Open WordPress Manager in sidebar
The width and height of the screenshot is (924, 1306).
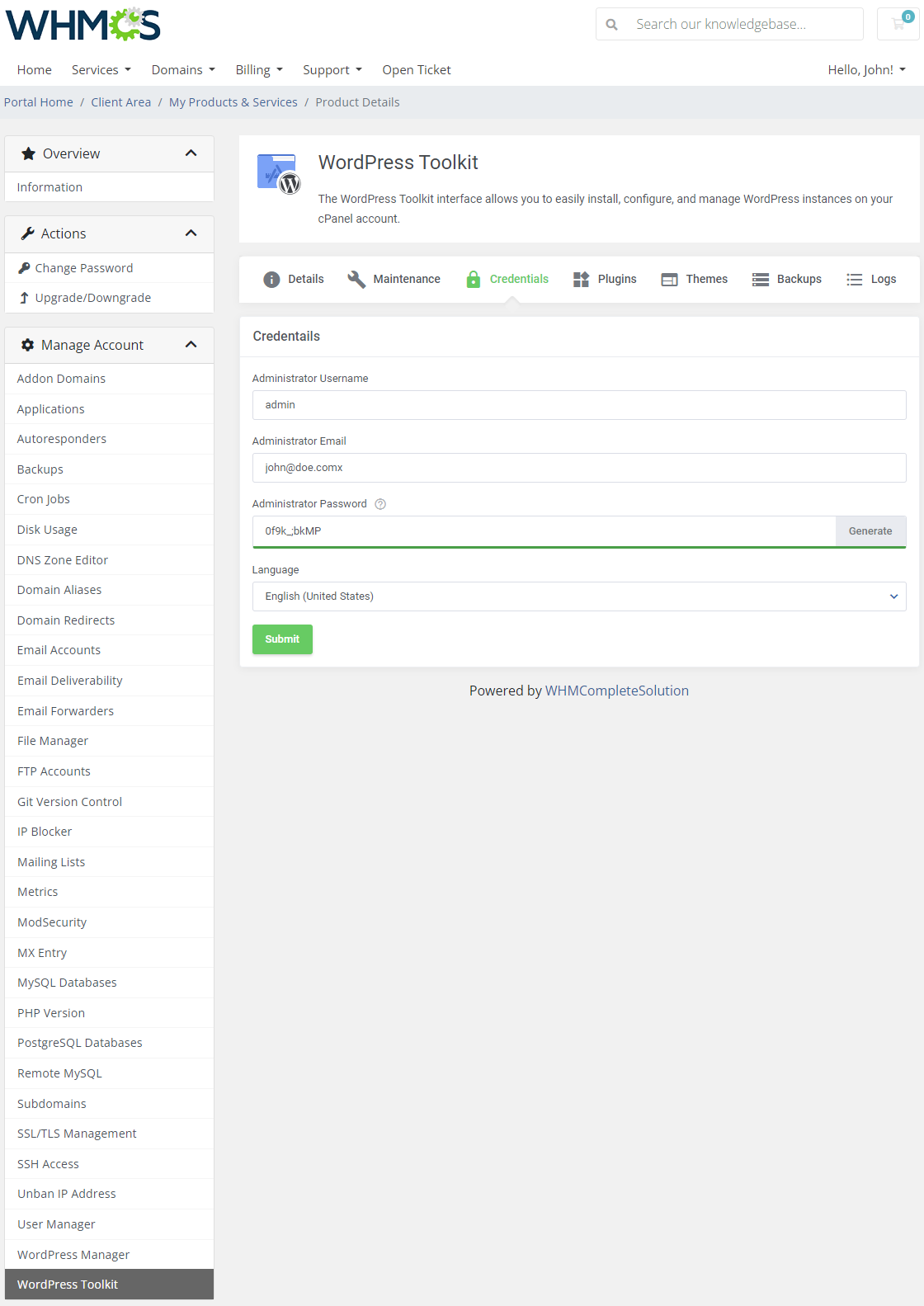click(109, 1255)
